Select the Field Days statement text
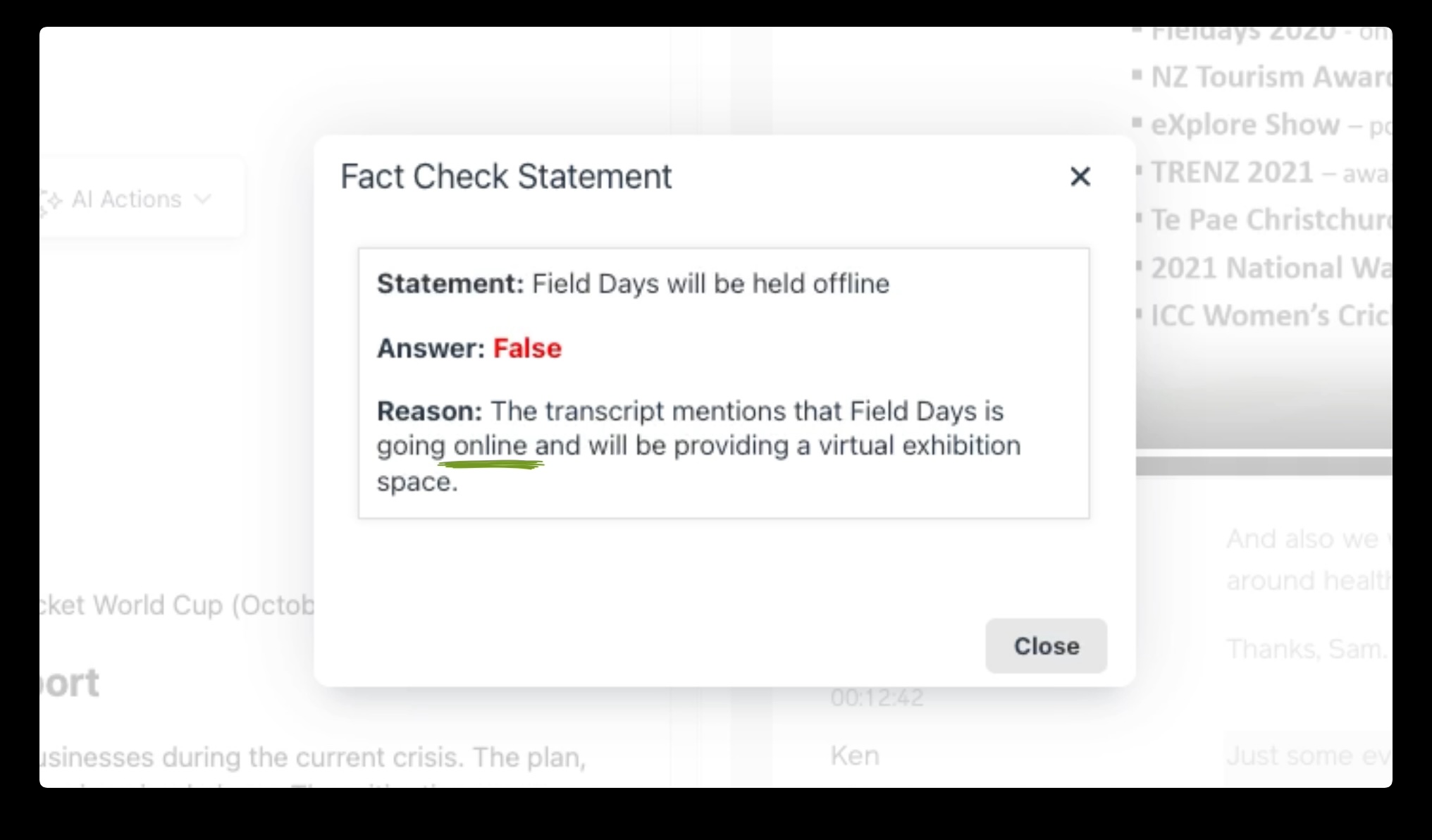 [710, 284]
